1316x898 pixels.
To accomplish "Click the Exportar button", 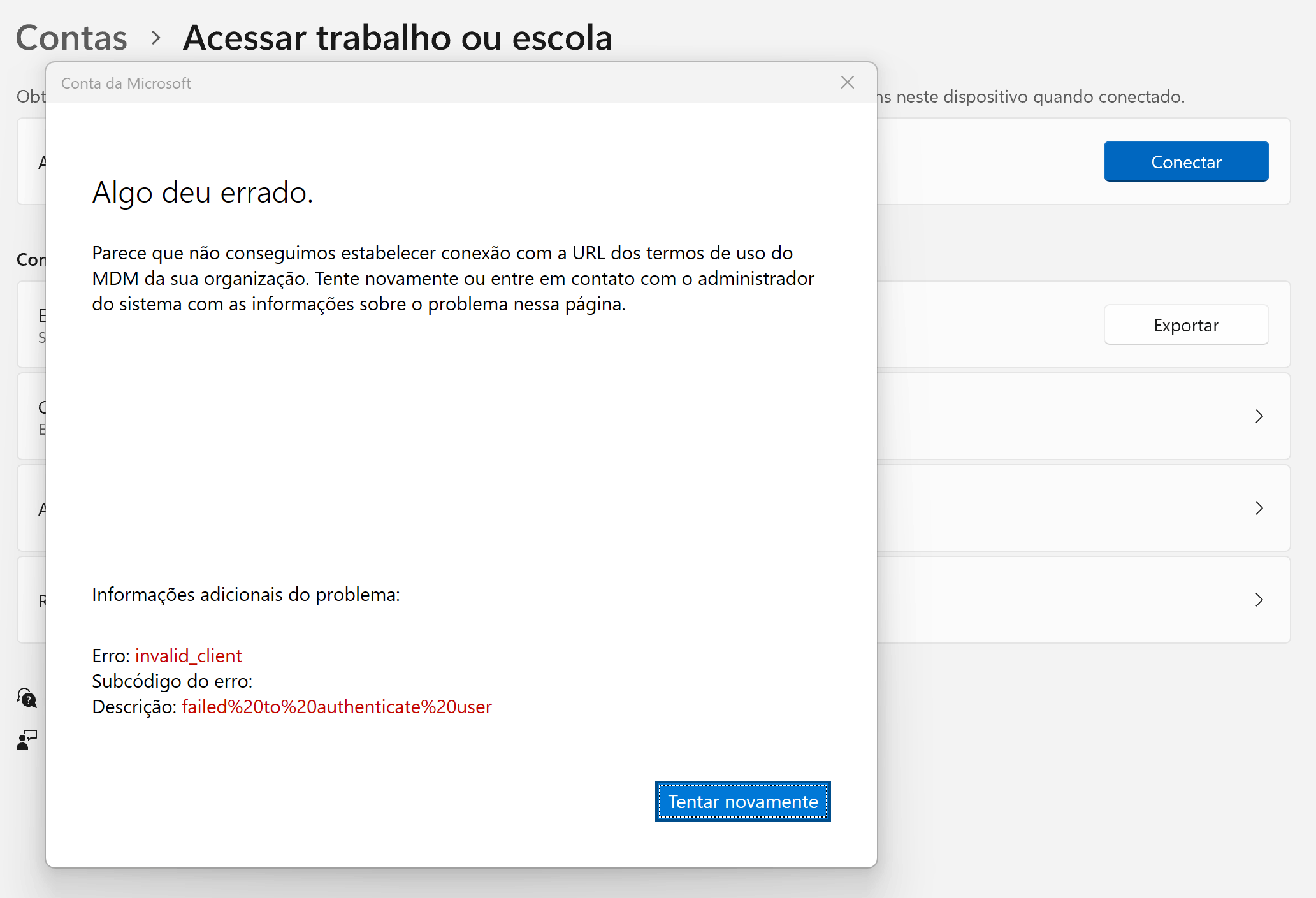I will click(x=1185, y=325).
